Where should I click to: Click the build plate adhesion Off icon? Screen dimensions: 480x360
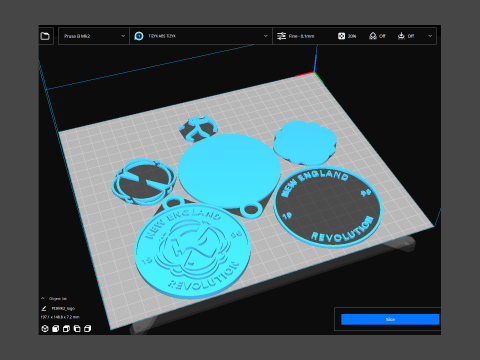click(401, 36)
